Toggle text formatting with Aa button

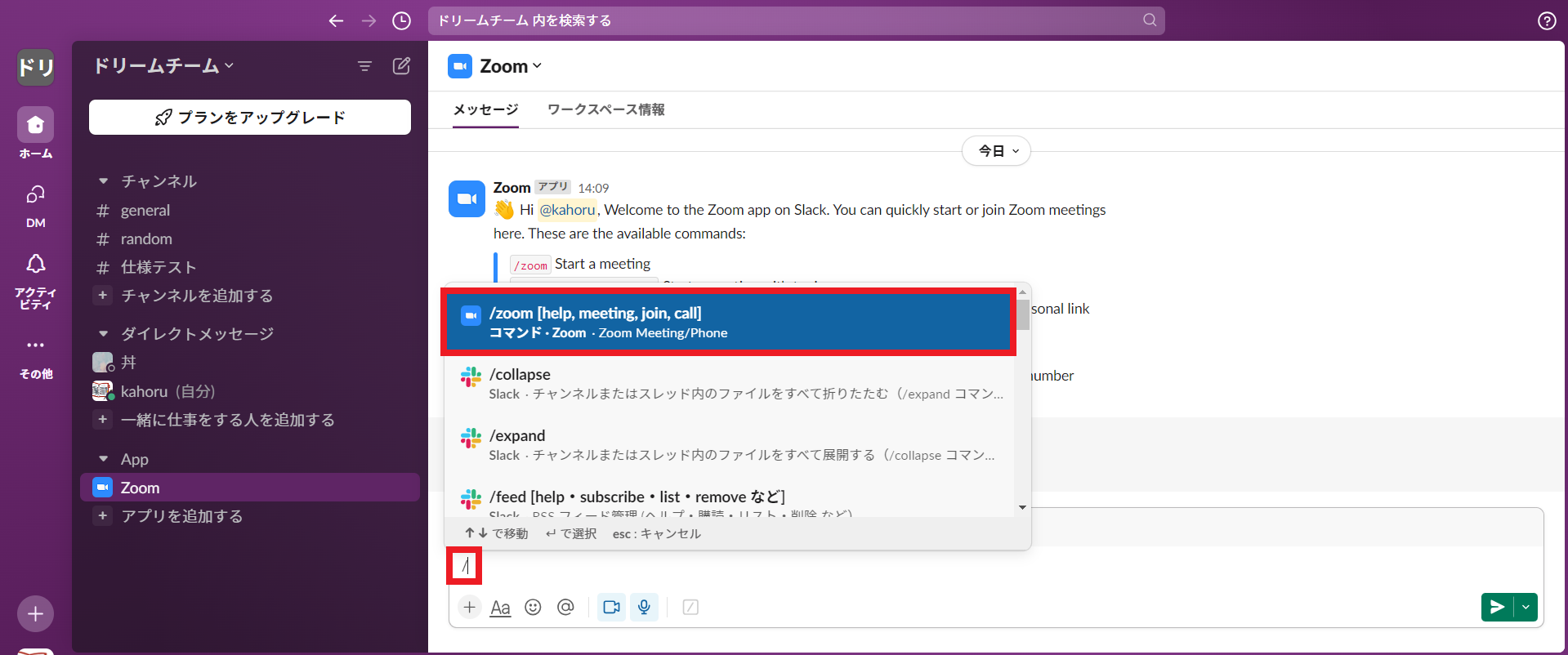pyautogui.click(x=500, y=607)
